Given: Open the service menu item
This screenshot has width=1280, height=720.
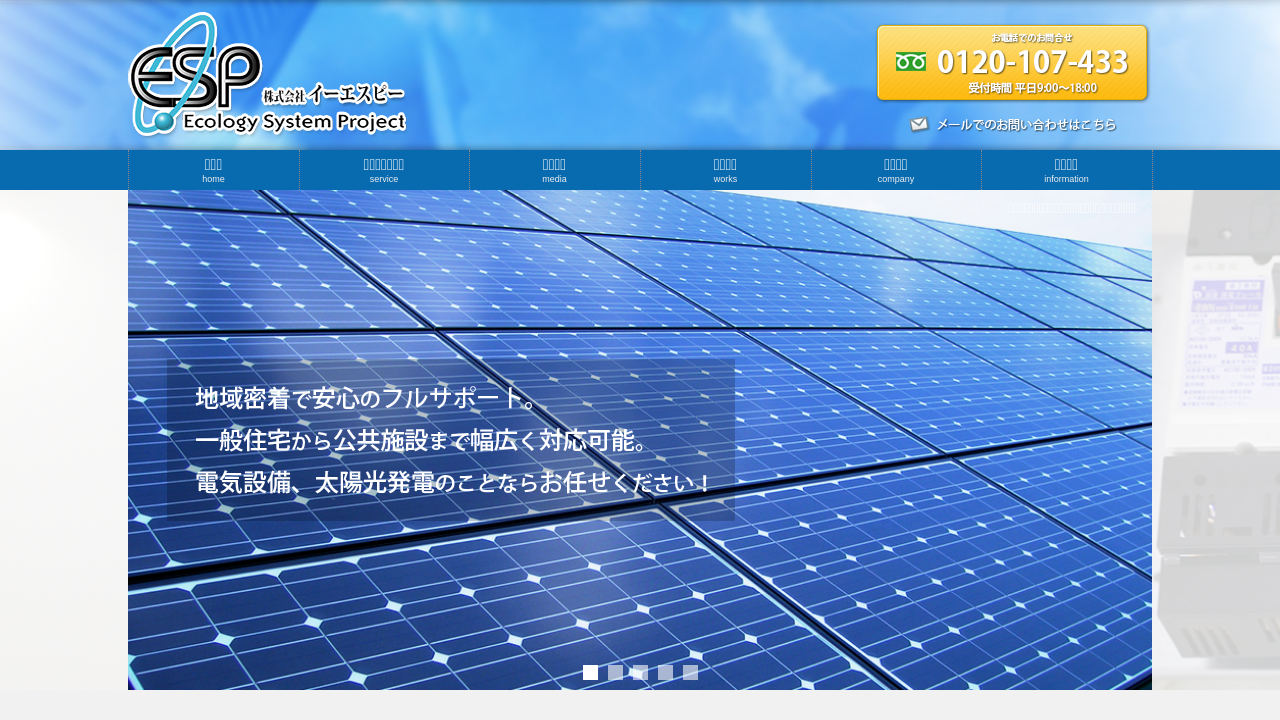Looking at the screenshot, I should pyautogui.click(x=384, y=170).
